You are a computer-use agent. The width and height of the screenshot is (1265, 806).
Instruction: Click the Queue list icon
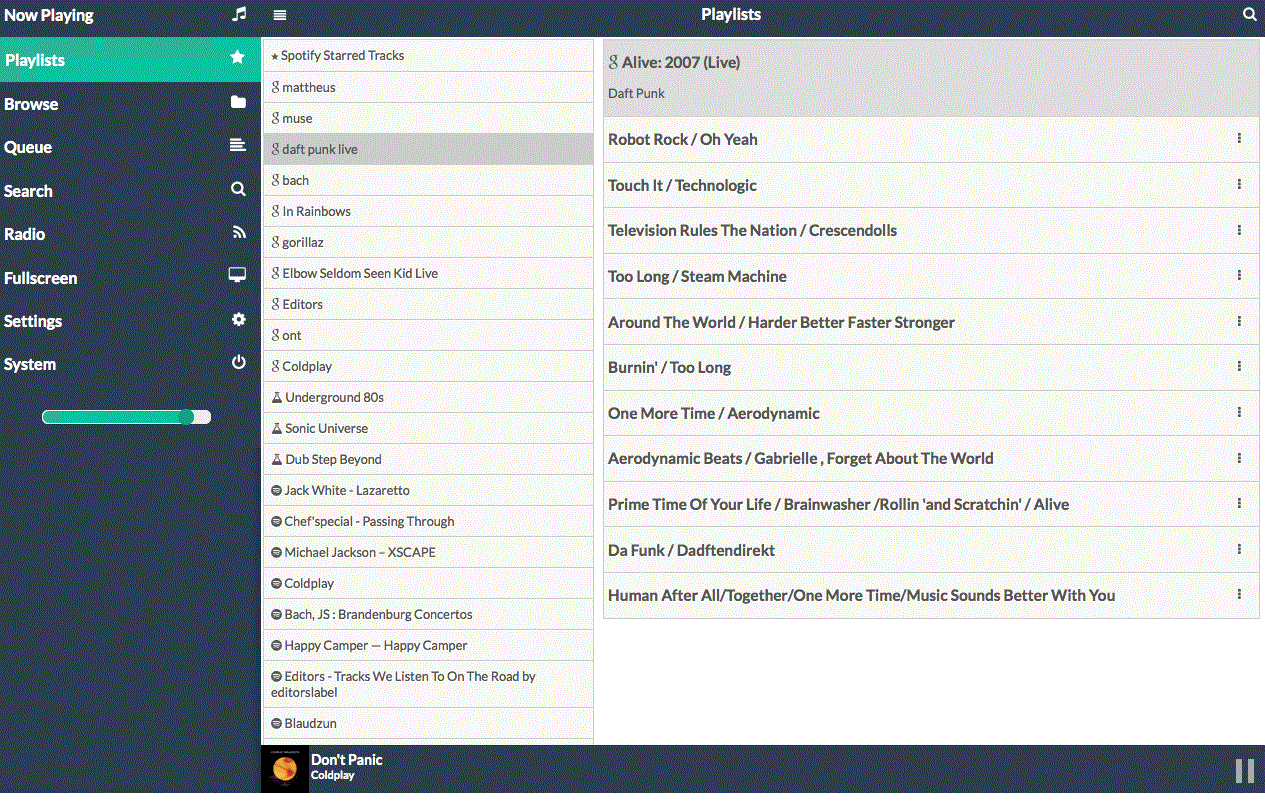tap(238, 146)
